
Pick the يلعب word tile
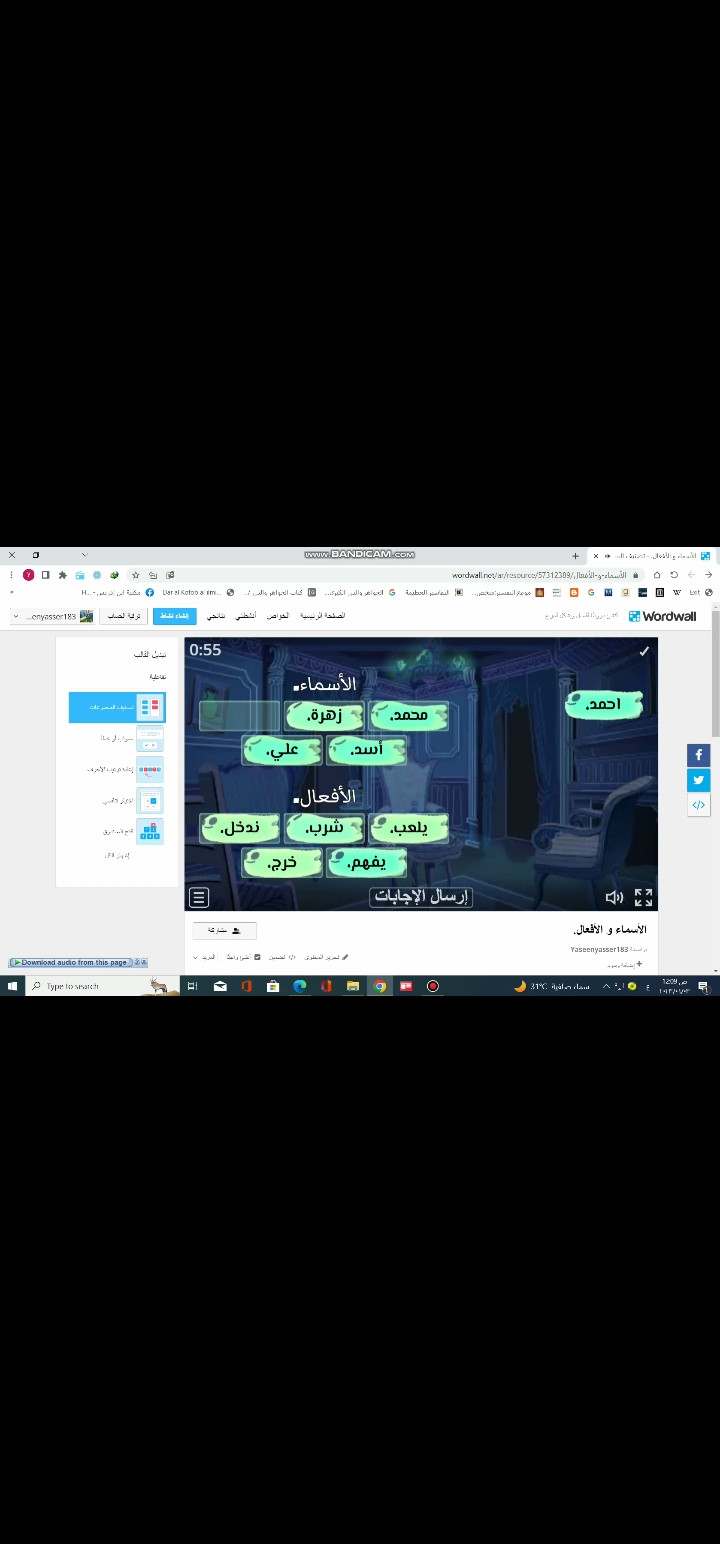coord(409,827)
